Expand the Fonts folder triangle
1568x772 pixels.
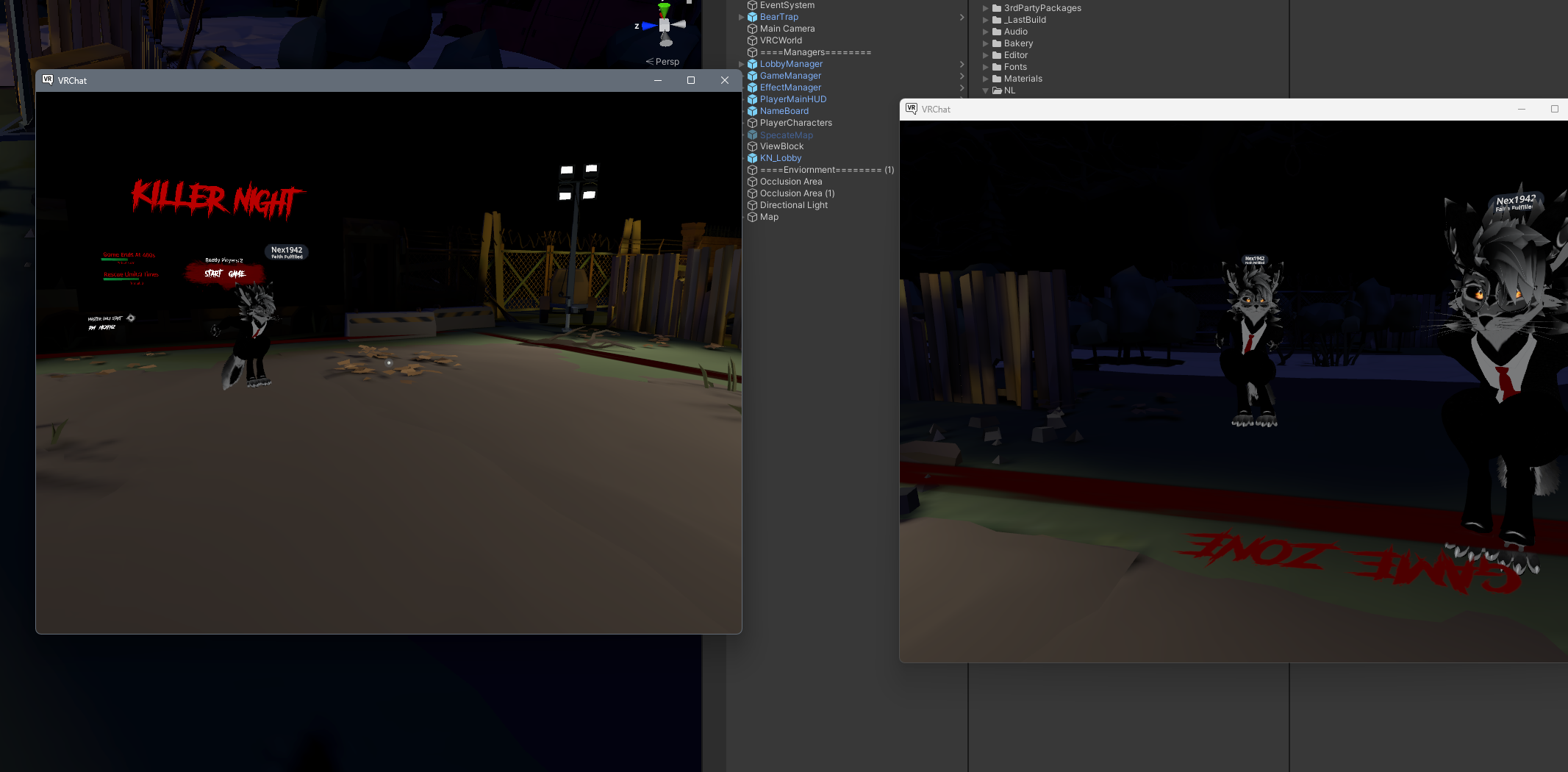pyautogui.click(x=986, y=67)
